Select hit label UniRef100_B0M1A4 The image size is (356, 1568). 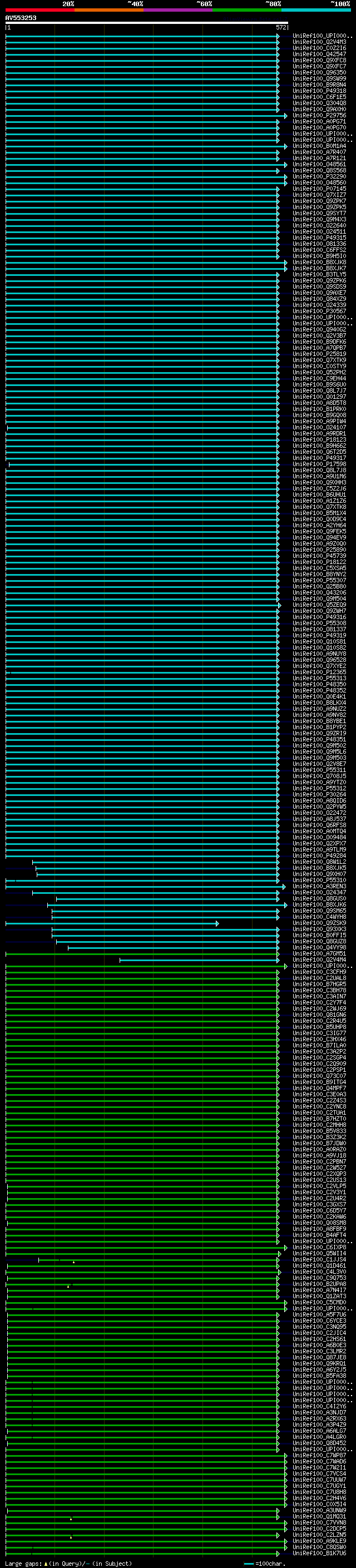pos(319,146)
